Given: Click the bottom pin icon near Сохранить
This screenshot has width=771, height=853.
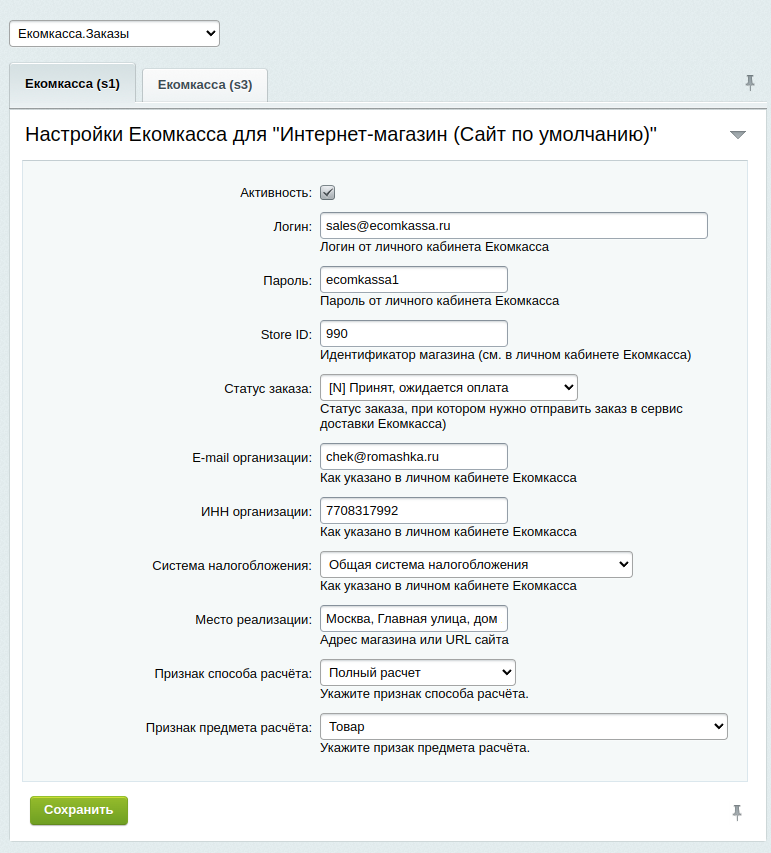Looking at the screenshot, I should [737, 812].
